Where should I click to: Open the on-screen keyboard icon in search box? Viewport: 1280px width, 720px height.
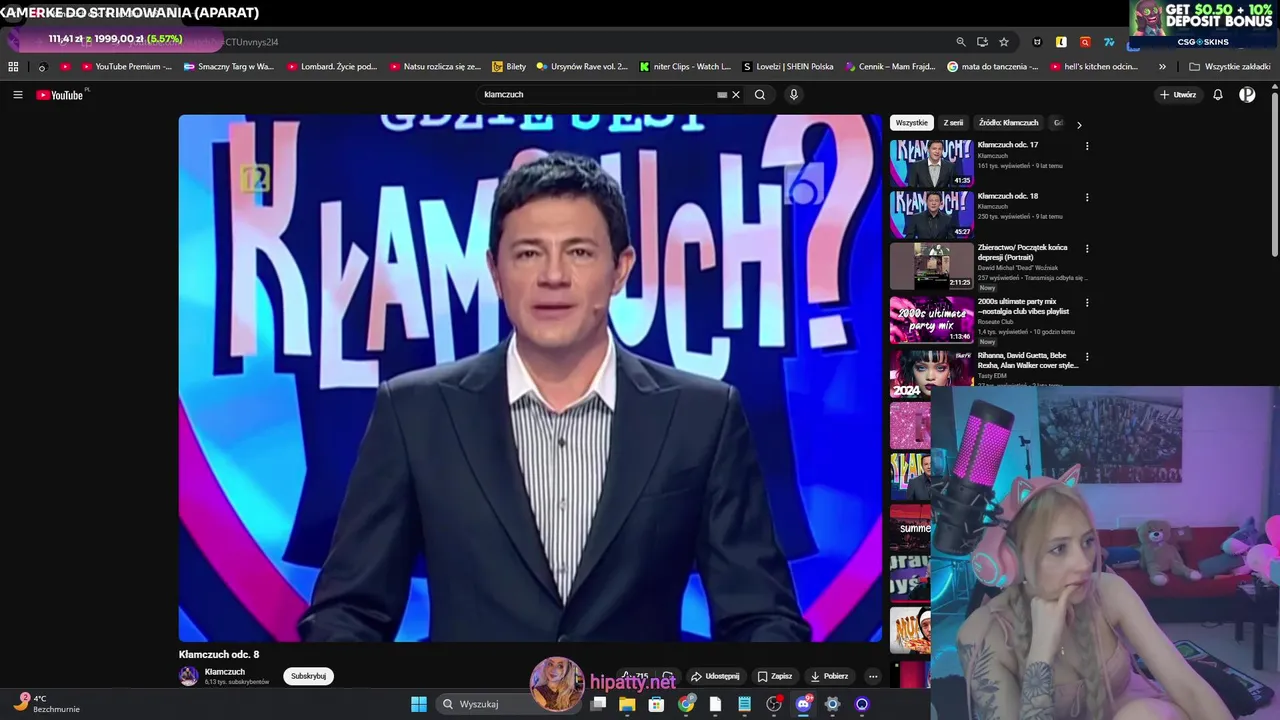pos(722,95)
